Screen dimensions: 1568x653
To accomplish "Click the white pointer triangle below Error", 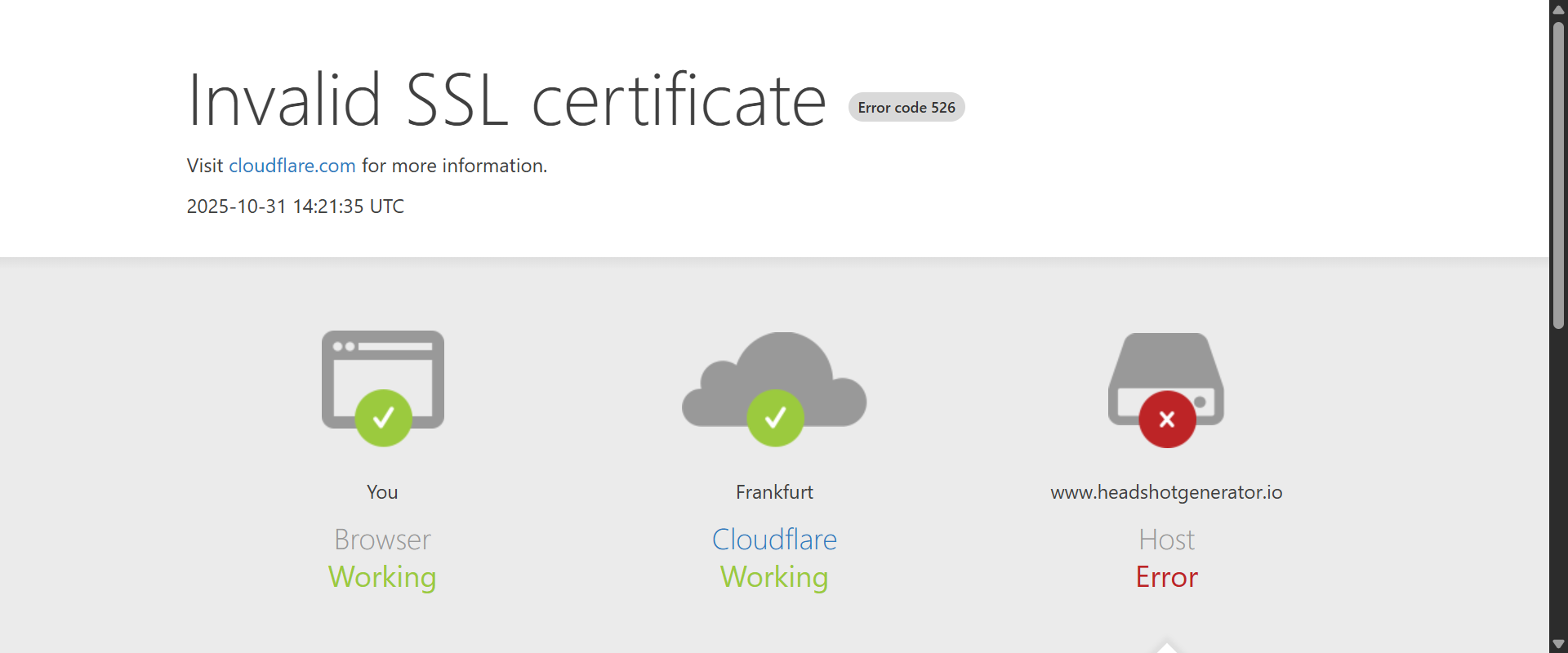I will coord(1166,647).
